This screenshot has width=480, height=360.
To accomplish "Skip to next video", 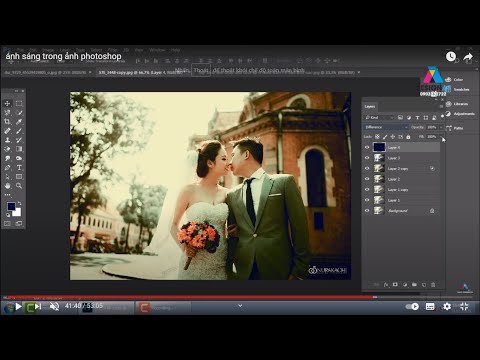I will click(38, 306).
